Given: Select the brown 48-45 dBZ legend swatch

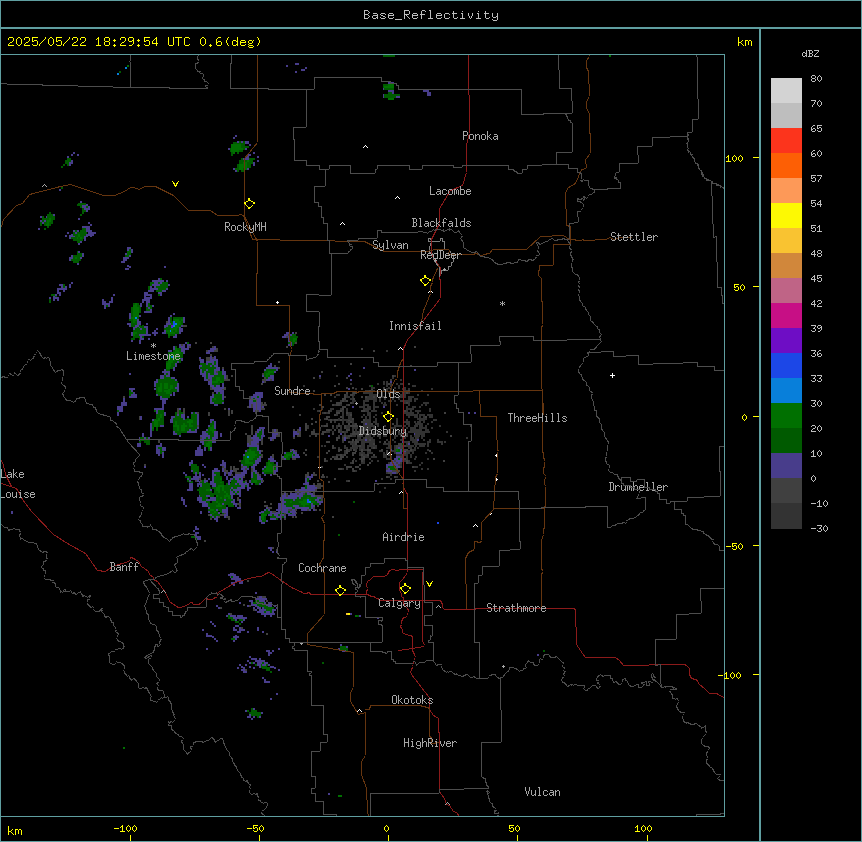Looking at the screenshot, I should click(786, 265).
